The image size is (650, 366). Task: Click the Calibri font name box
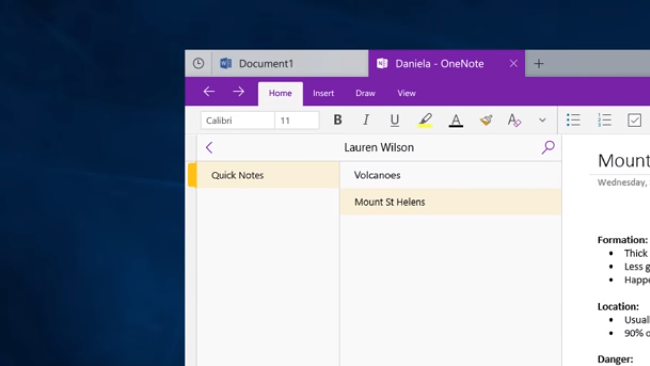tap(238, 121)
